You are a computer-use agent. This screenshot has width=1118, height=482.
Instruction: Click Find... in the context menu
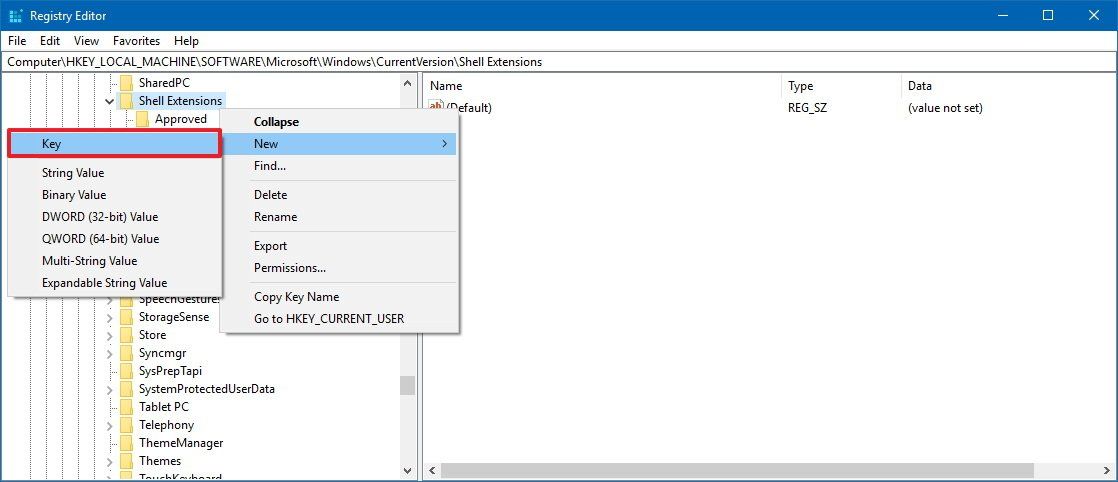pos(339,166)
